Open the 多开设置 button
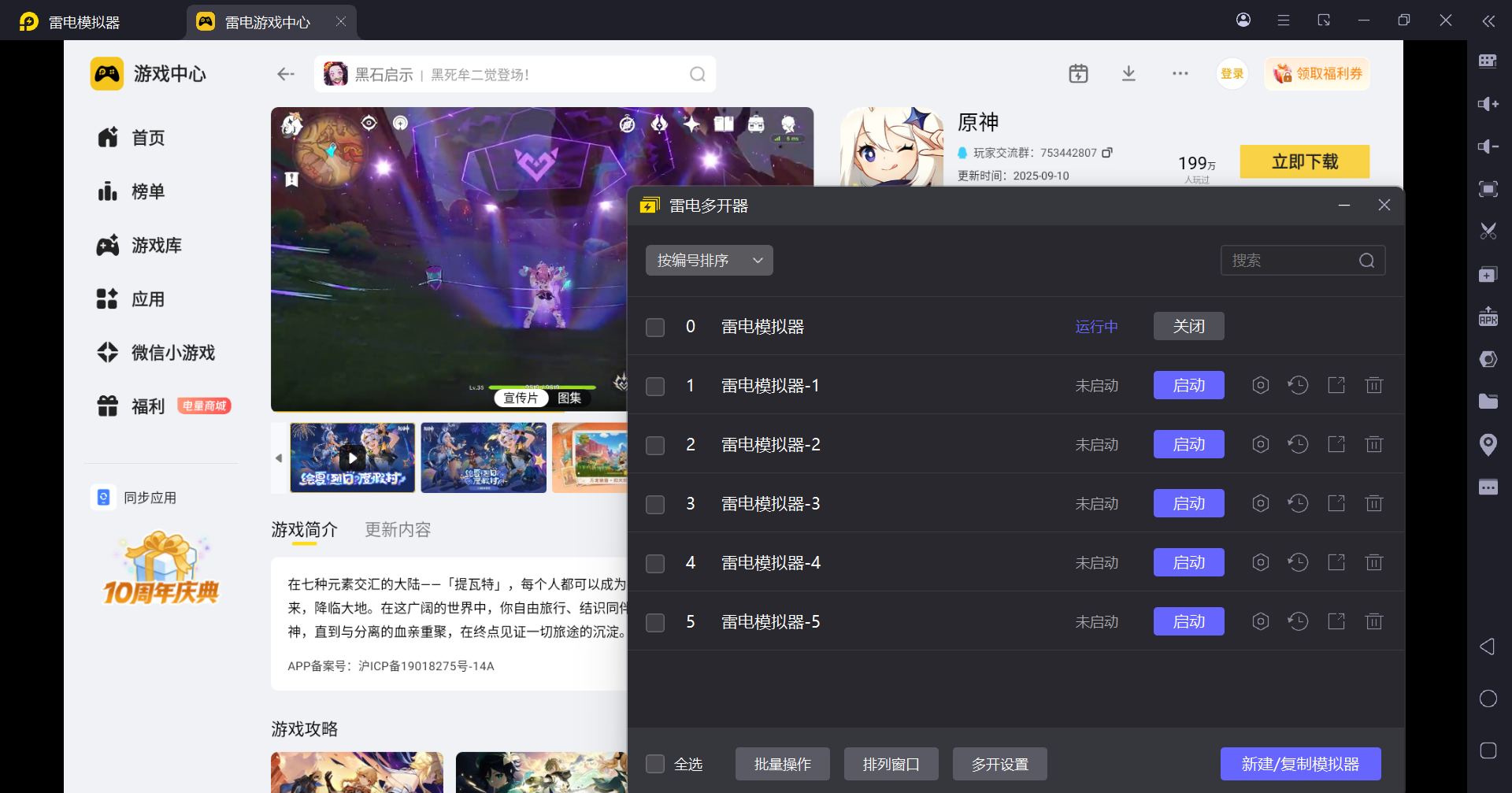This screenshot has width=1512, height=793. (x=999, y=764)
